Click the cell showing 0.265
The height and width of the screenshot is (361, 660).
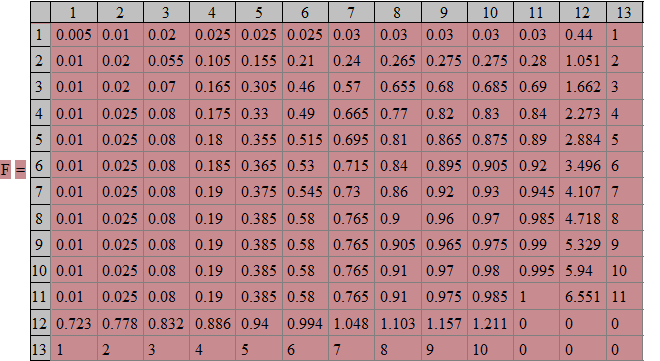coord(398,60)
